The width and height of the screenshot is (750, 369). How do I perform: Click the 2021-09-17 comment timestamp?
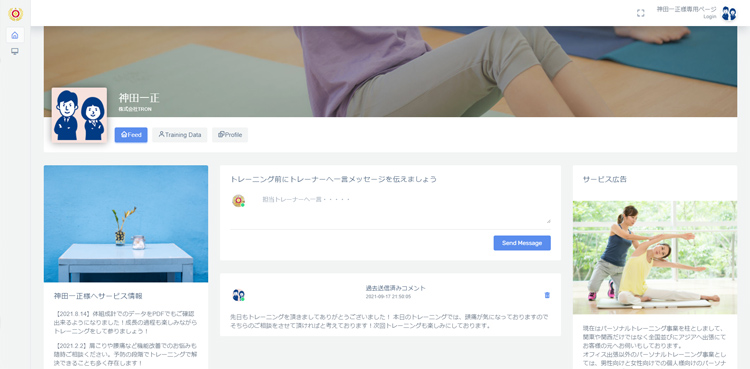(388, 297)
